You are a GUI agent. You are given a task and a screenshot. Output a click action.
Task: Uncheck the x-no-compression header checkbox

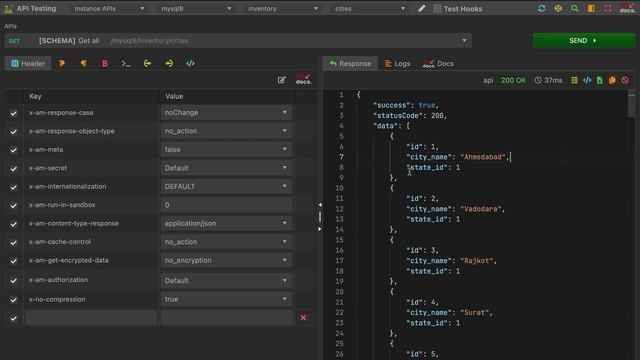tap(13, 300)
